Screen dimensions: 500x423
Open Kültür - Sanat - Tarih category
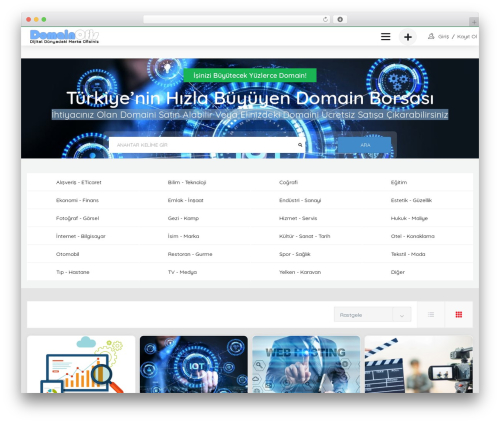tap(305, 236)
